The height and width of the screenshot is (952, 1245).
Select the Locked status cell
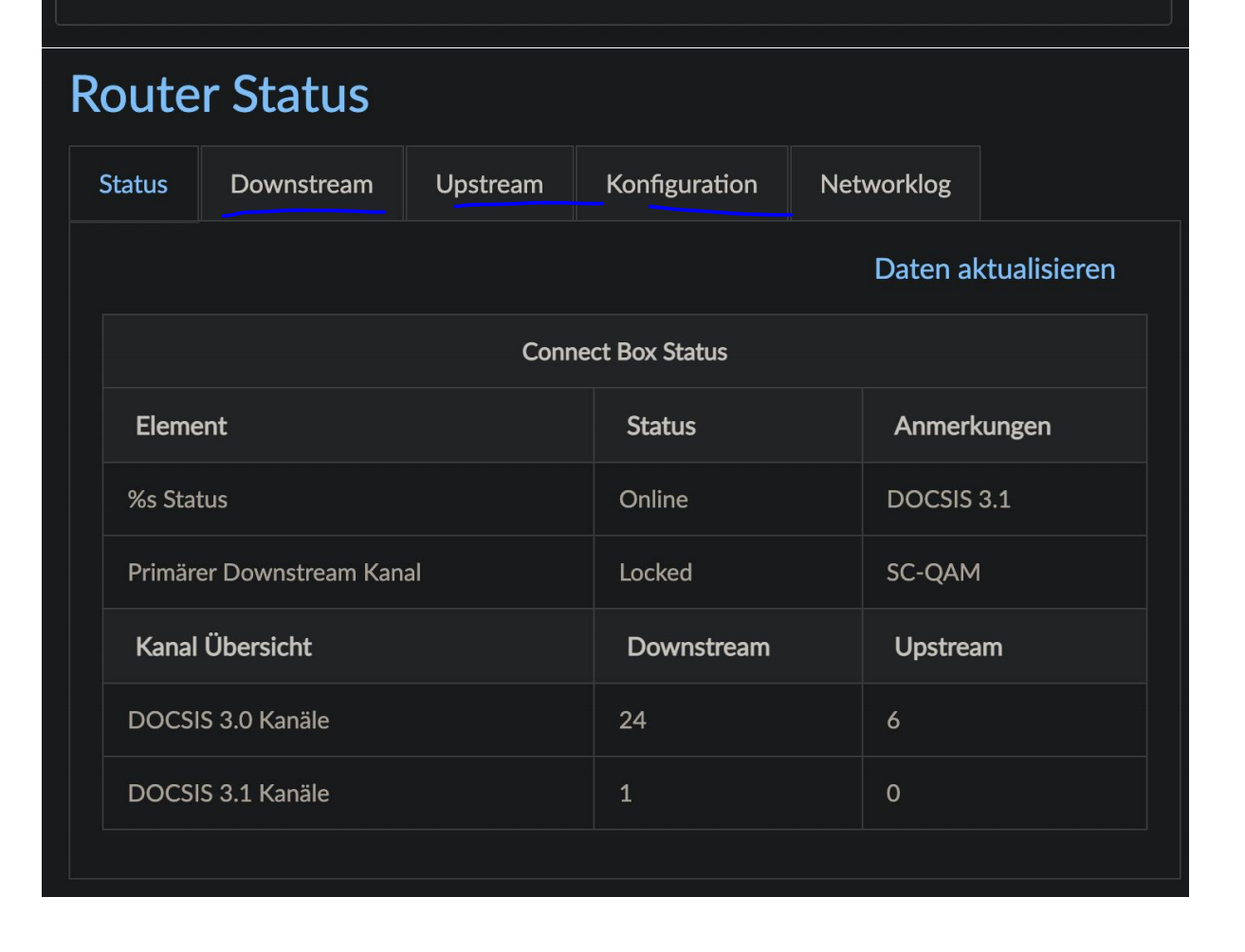coord(655,573)
